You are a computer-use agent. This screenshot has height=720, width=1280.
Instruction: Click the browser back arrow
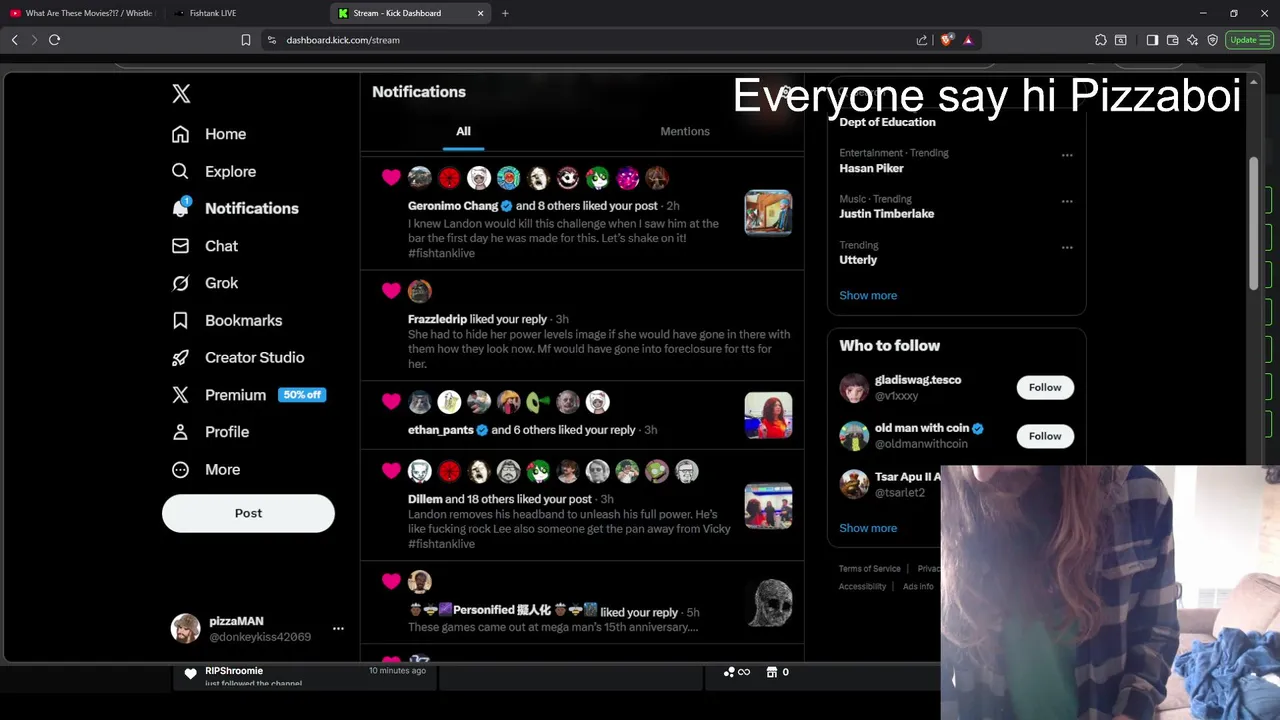(14, 40)
